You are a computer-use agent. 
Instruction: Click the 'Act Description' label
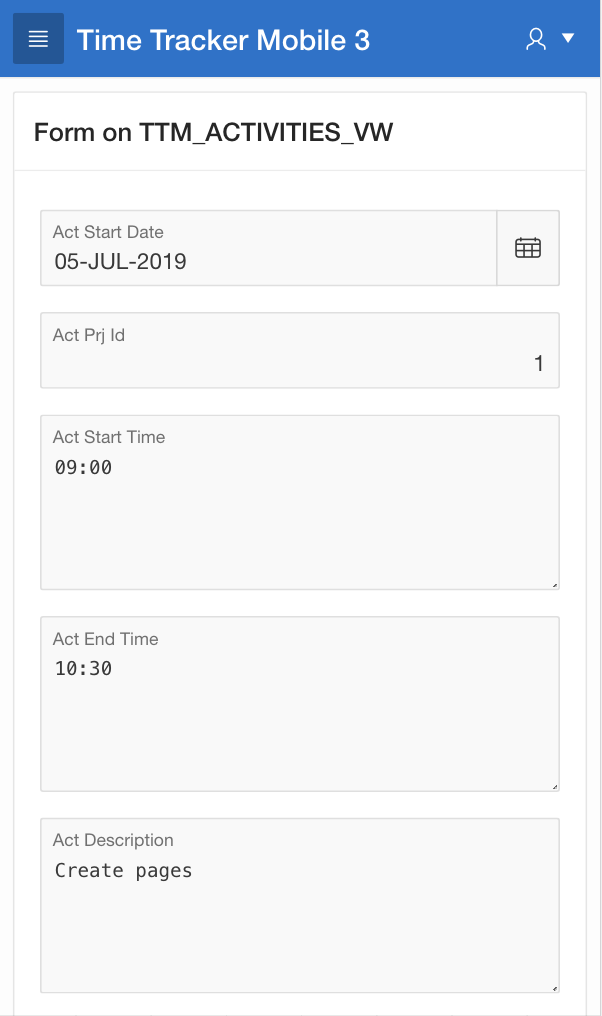coord(113,840)
